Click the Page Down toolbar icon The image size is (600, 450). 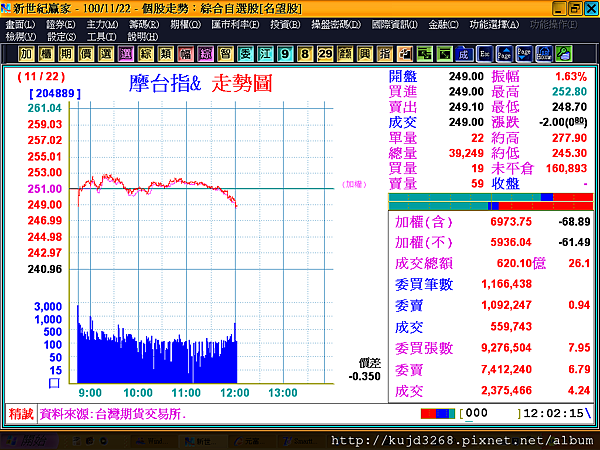click(x=524, y=54)
